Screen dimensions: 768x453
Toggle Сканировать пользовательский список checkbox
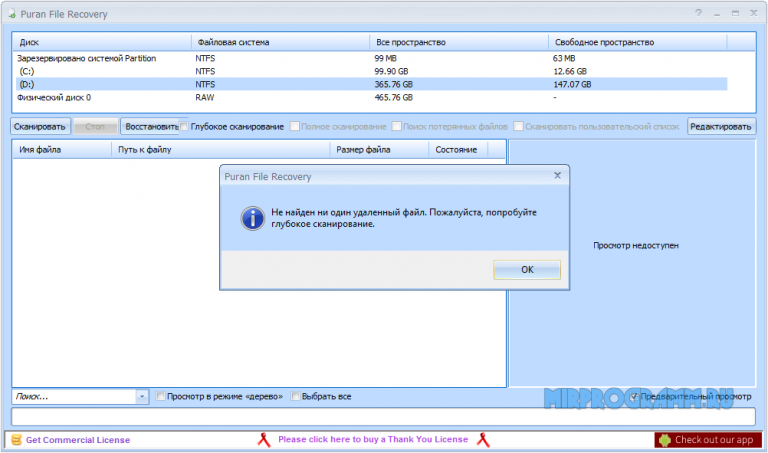(x=518, y=126)
